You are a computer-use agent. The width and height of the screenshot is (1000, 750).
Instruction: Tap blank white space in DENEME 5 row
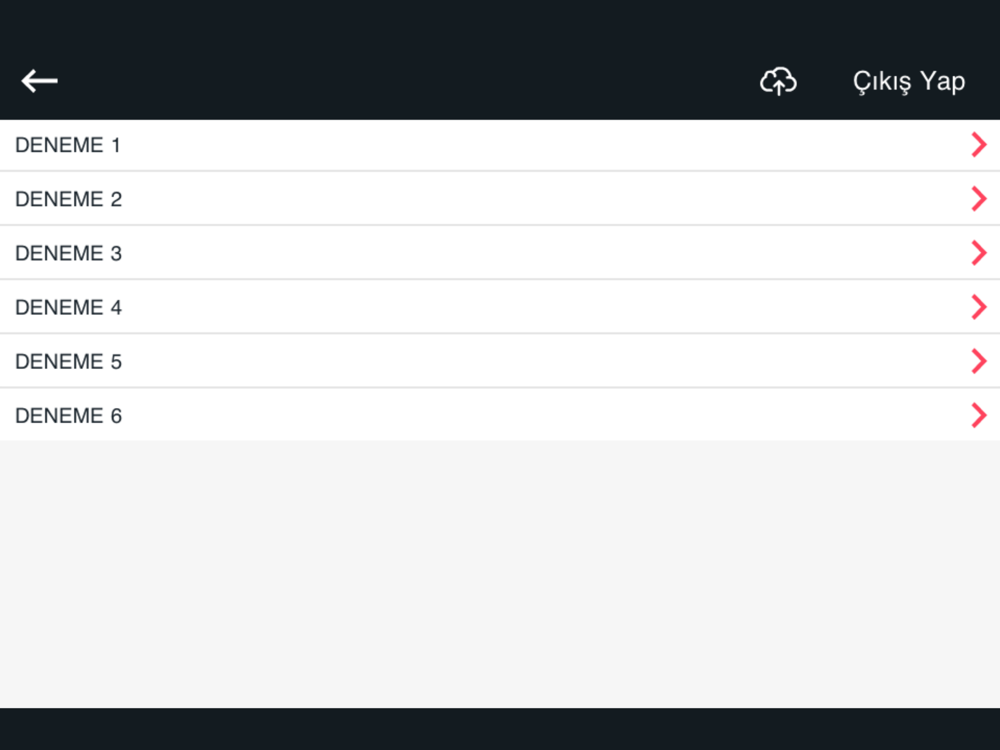(x=542, y=362)
